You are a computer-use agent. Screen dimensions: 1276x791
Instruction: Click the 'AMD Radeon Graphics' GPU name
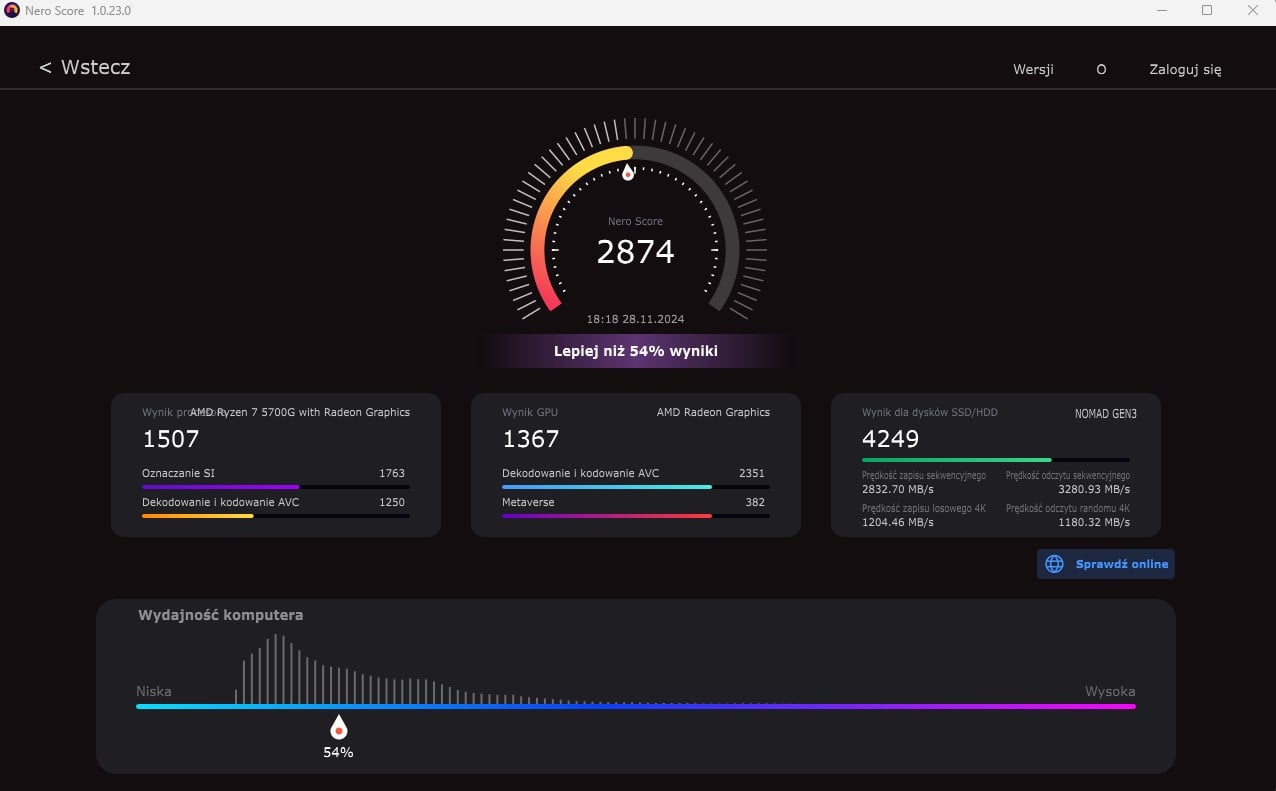tap(713, 412)
